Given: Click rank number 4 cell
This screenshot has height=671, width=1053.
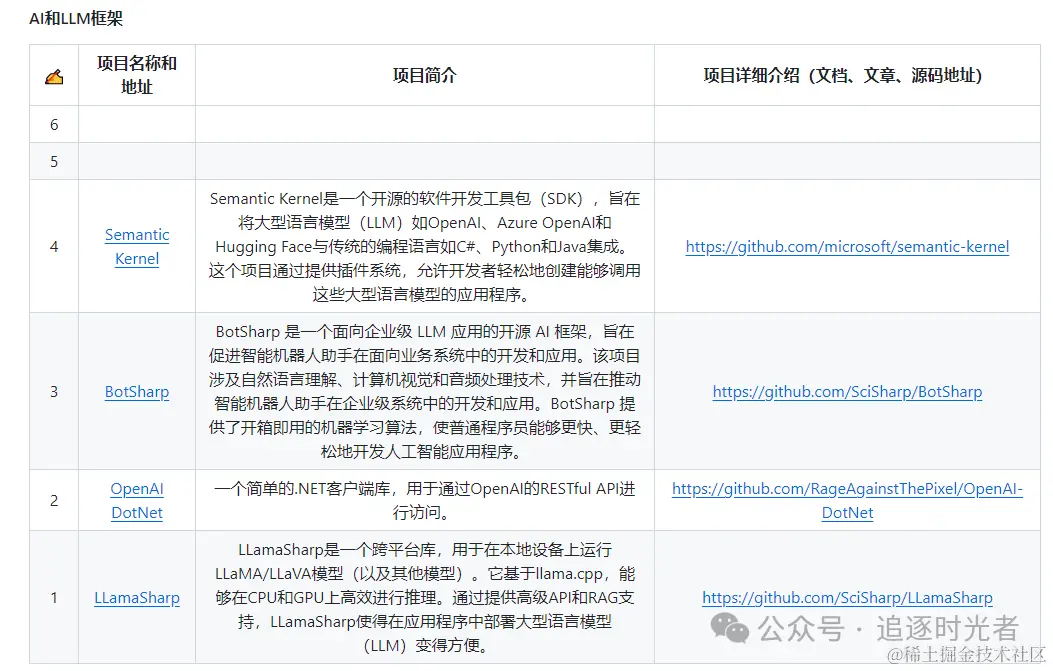Looking at the screenshot, I should [x=54, y=247].
